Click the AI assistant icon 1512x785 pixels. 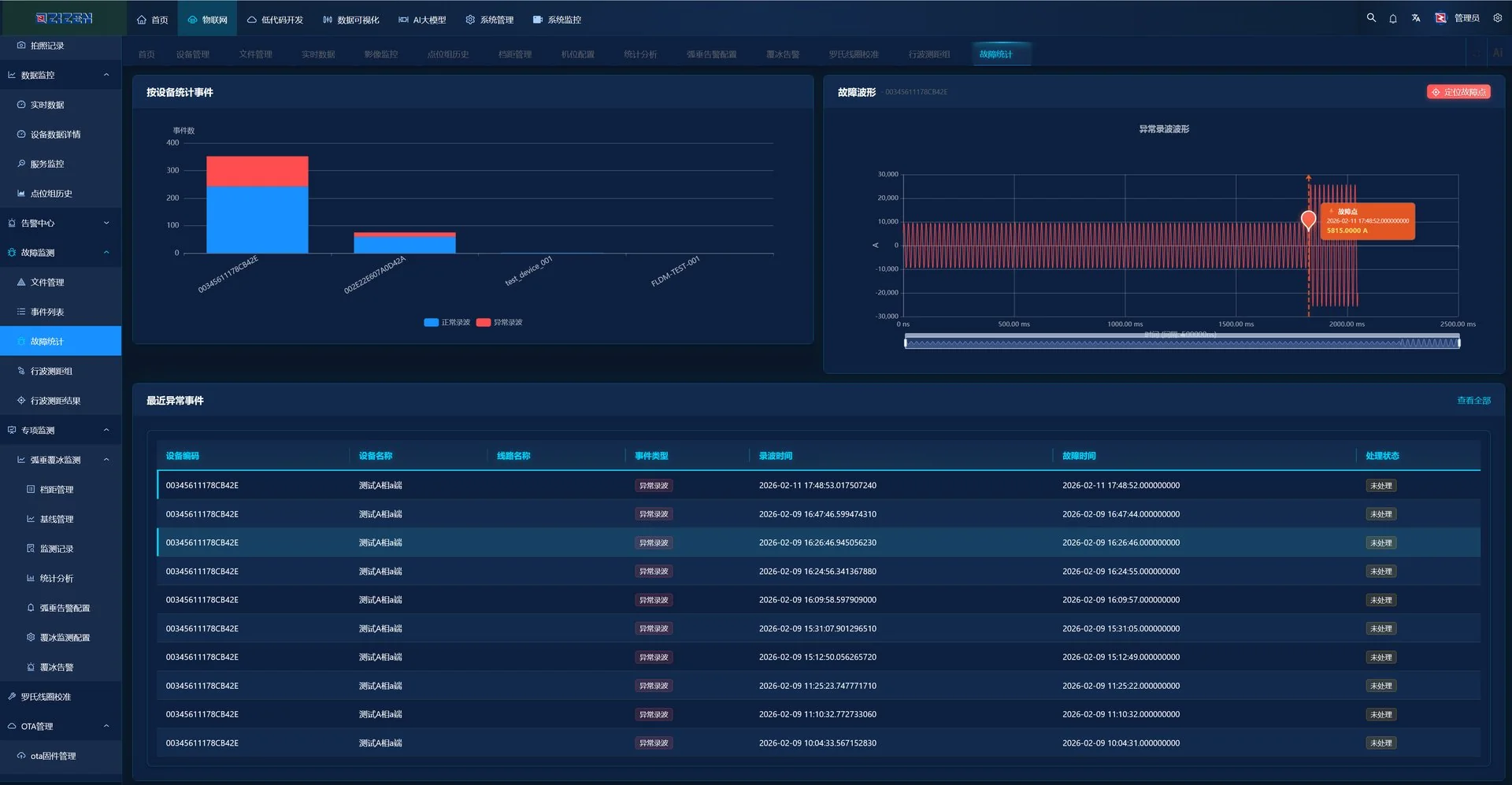tap(1497, 54)
